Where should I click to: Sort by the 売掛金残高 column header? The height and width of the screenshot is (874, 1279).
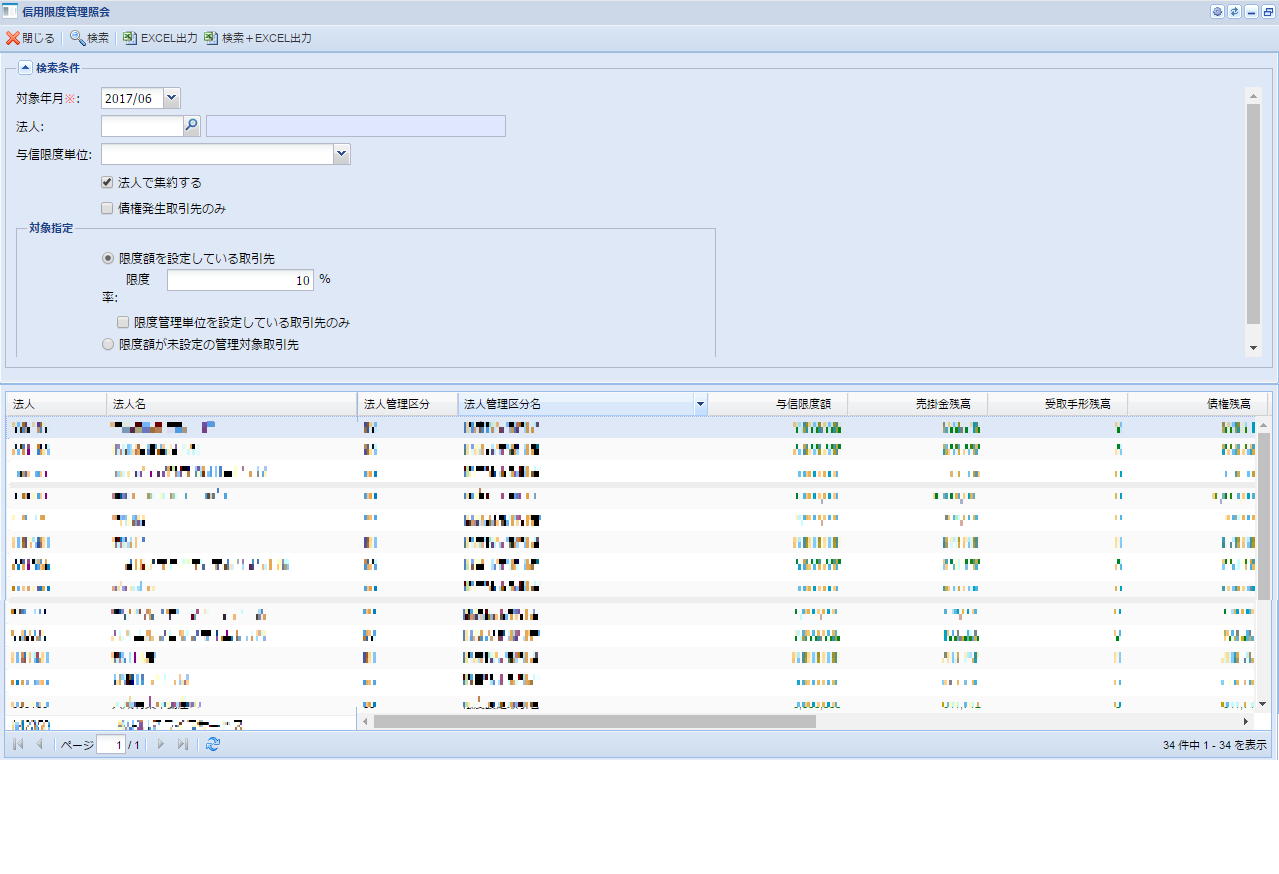917,404
